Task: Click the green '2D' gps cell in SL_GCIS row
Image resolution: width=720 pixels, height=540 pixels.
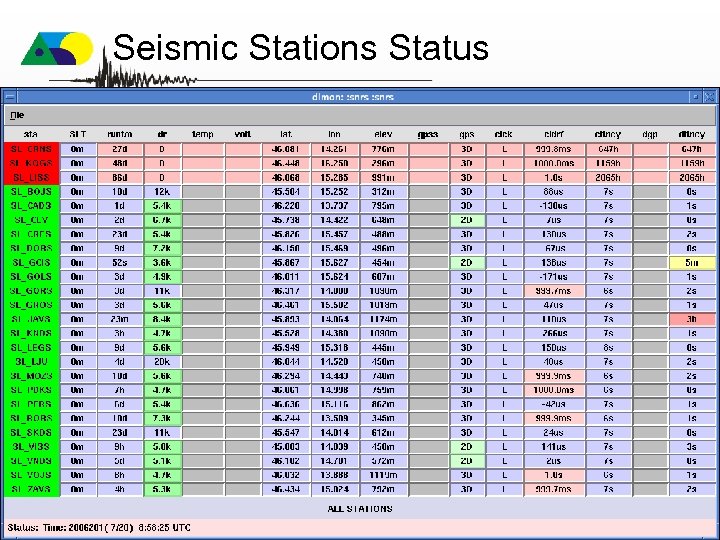Action: tap(467, 263)
